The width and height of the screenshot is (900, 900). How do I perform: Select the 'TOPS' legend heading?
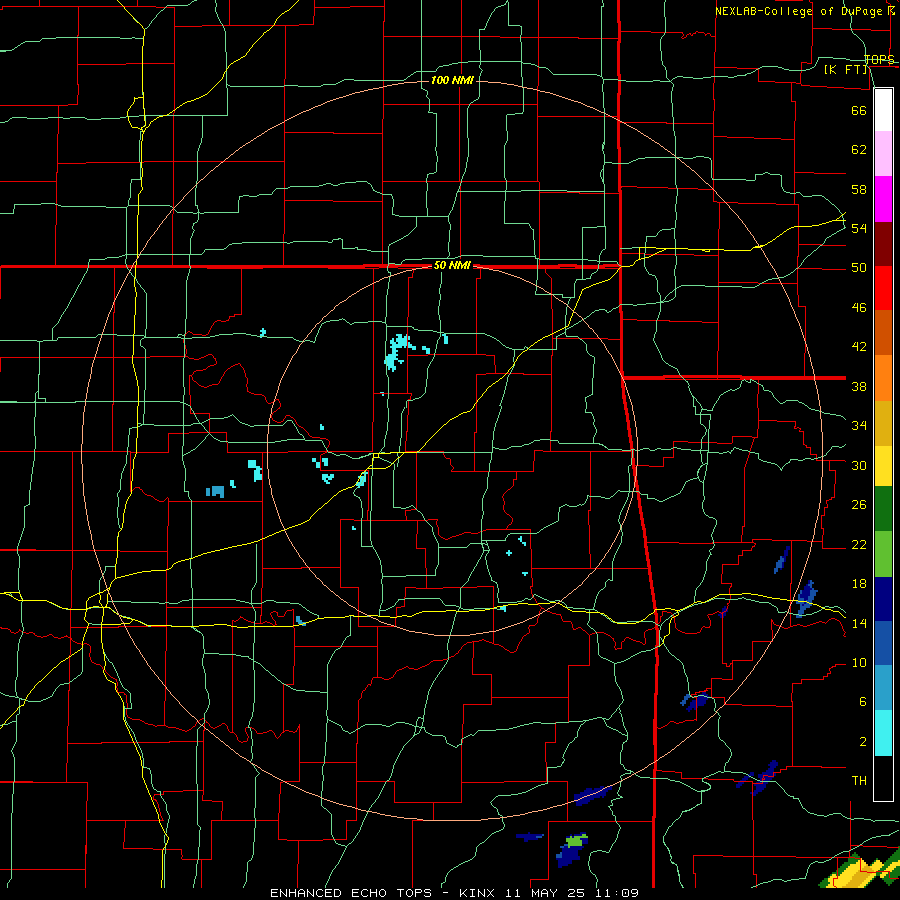[x=879, y=60]
